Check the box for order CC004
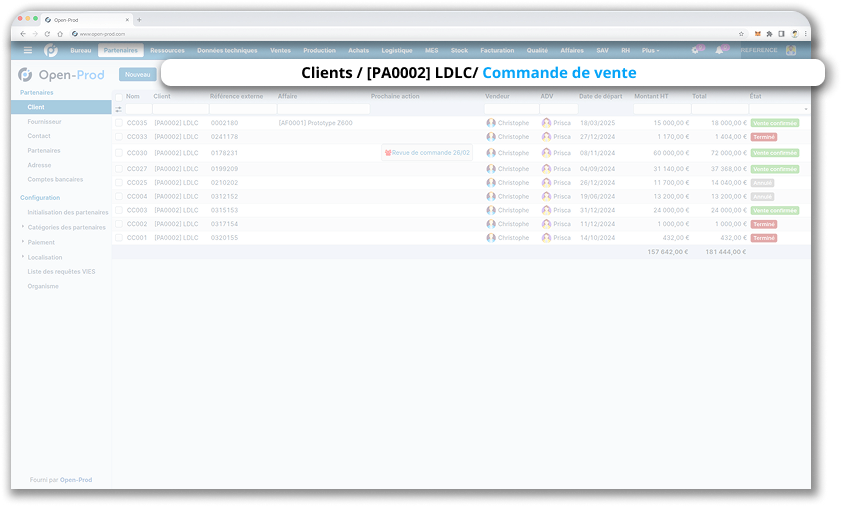This screenshot has height=506, width=842. pos(119,197)
